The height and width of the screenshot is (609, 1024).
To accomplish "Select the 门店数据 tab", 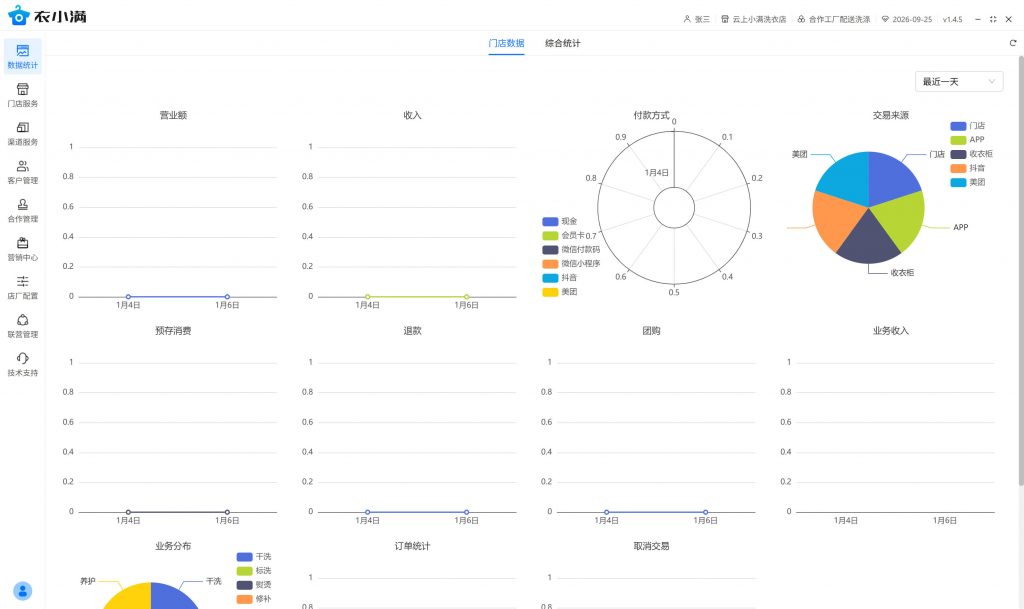I will [x=506, y=43].
